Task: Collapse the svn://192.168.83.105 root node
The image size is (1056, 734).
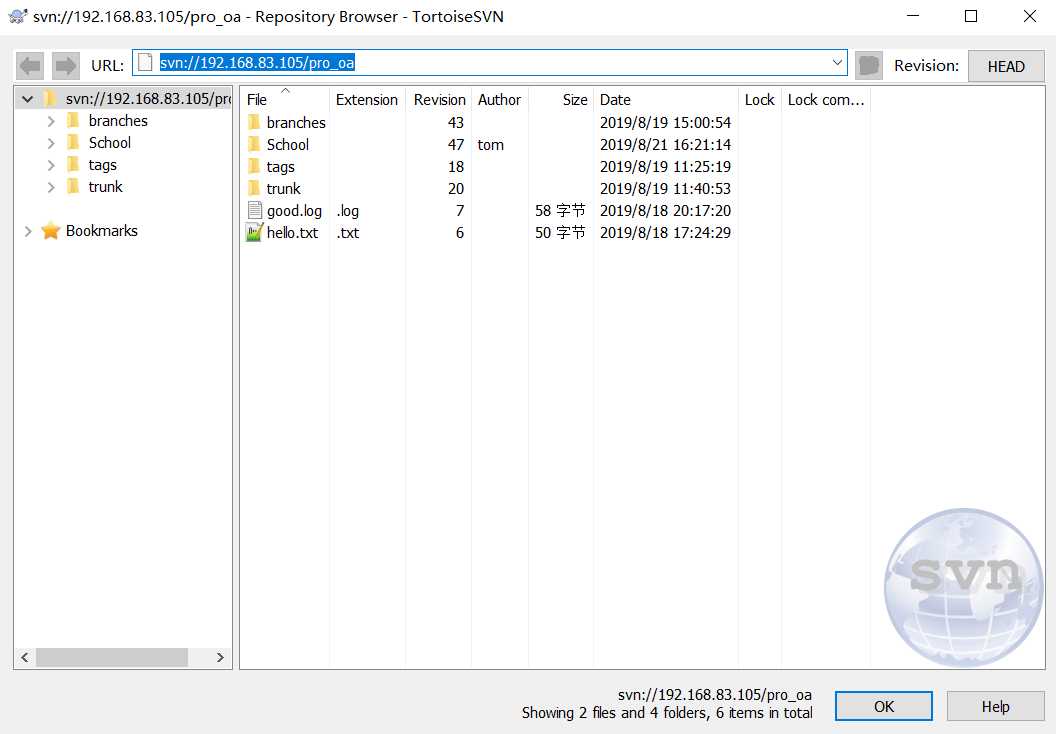Action: pyautogui.click(x=28, y=99)
